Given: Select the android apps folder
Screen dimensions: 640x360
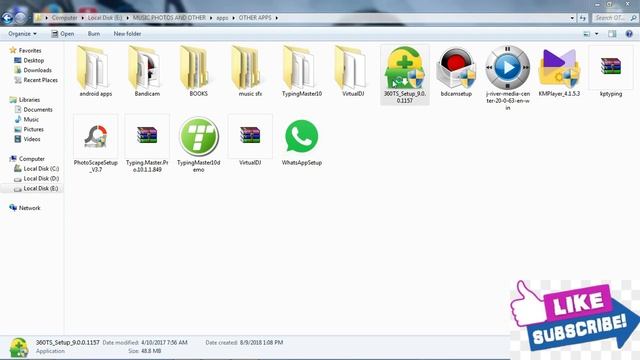Looking at the screenshot, I should pyautogui.click(x=95, y=71).
